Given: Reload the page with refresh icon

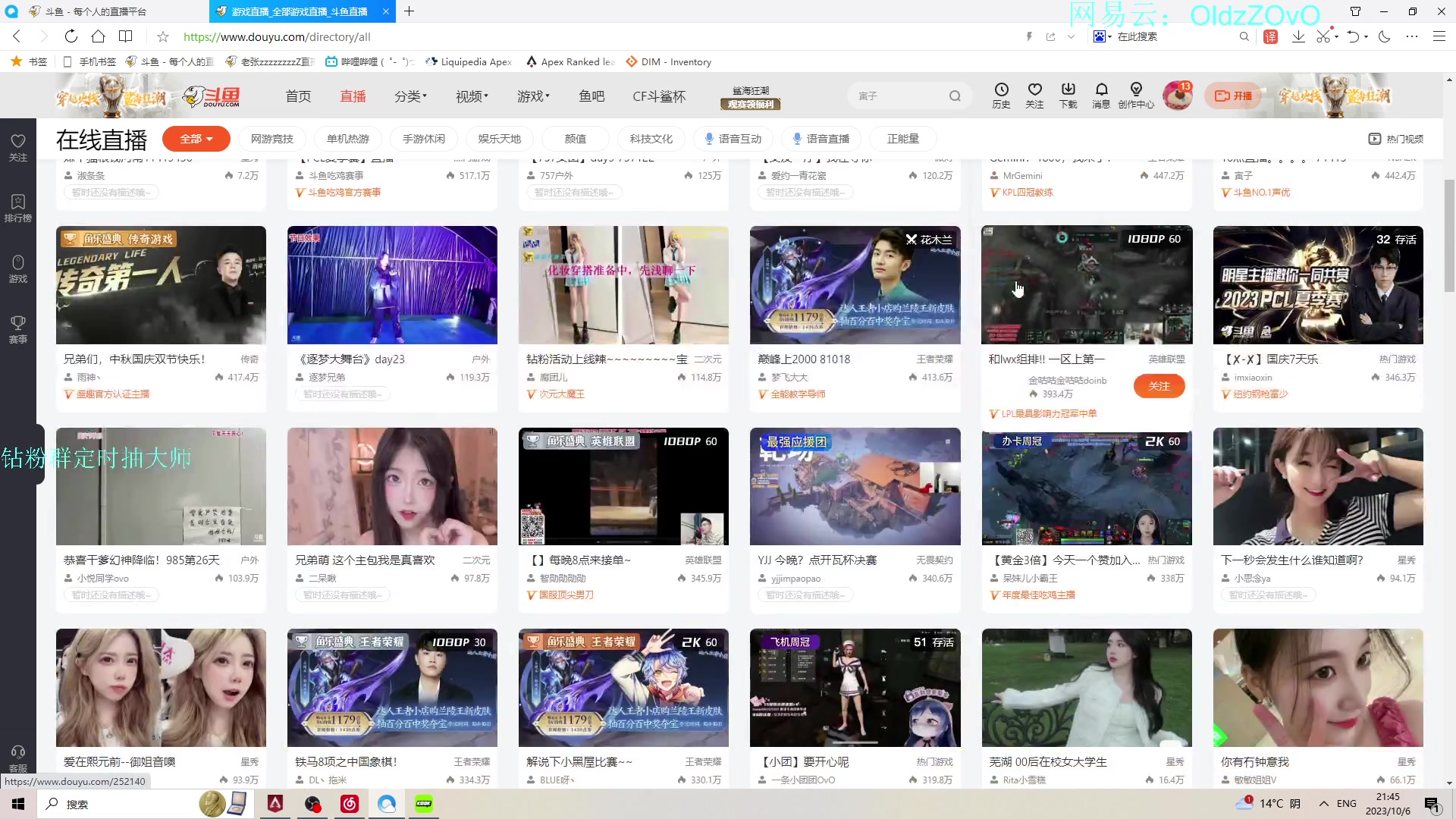Looking at the screenshot, I should point(71,36).
